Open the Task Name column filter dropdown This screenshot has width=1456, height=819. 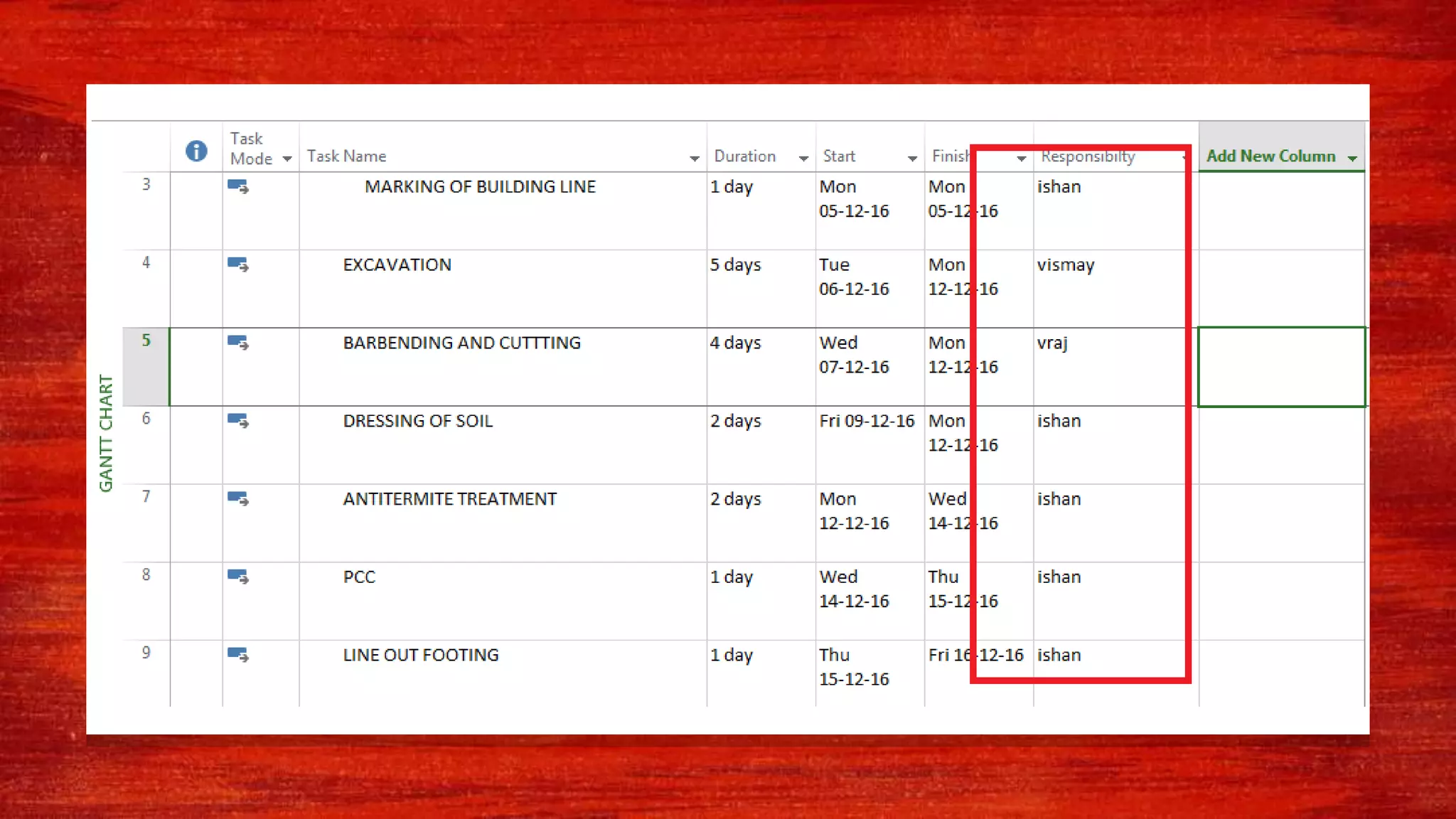pos(695,159)
